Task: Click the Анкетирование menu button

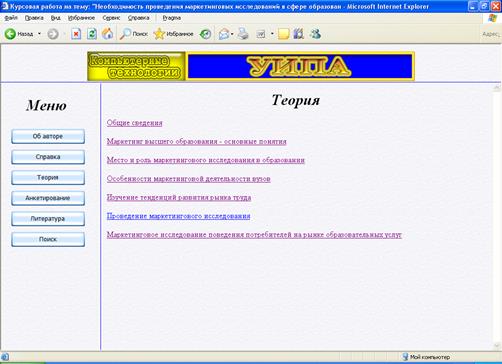Action: click(x=48, y=198)
